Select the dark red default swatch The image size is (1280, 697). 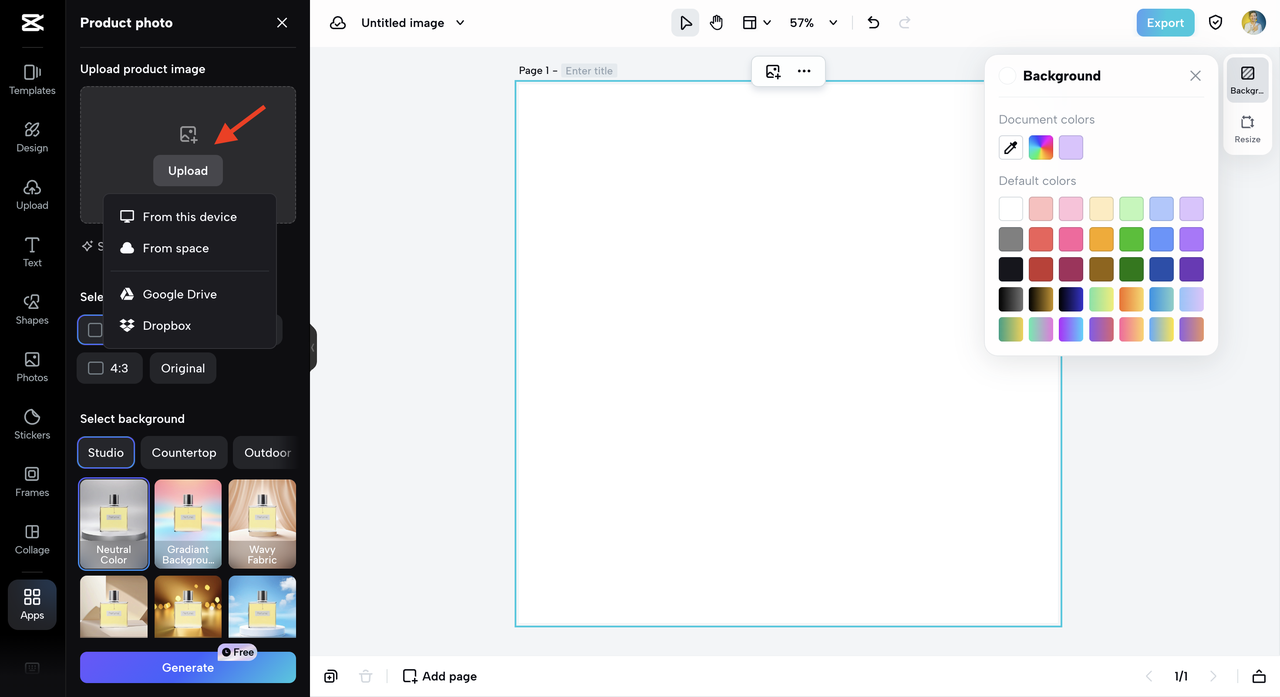click(x=1041, y=269)
